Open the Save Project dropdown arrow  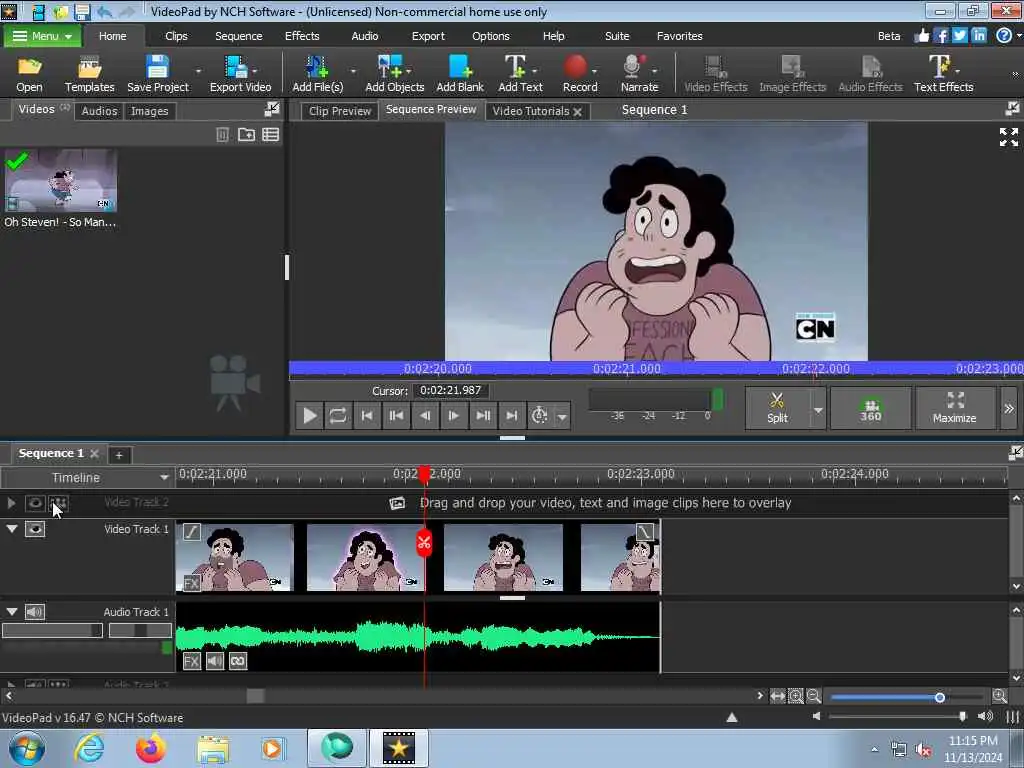coord(198,71)
